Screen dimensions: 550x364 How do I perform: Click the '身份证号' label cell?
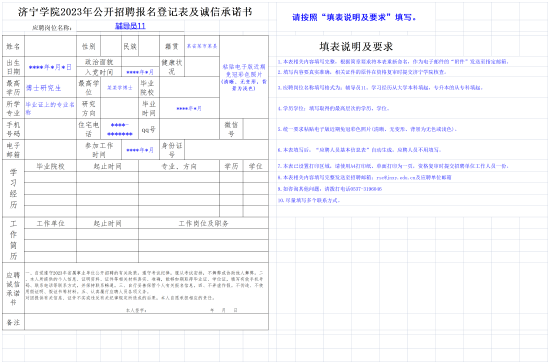point(172,149)
